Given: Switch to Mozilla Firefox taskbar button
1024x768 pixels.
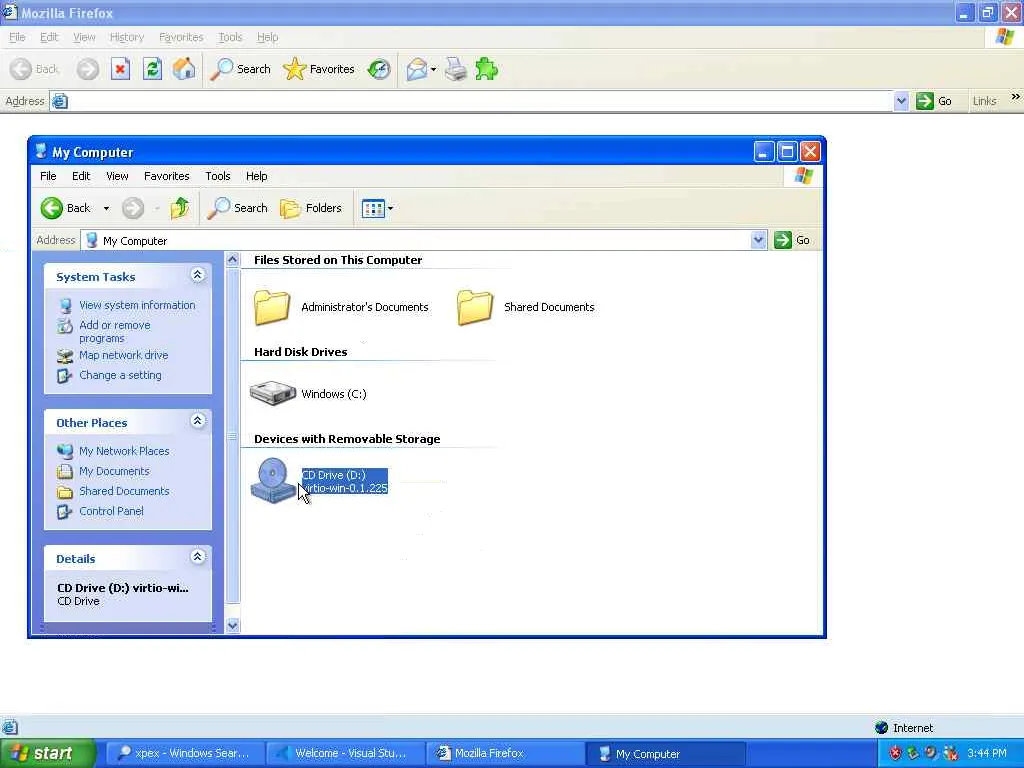Looking at the screenshot, I should point(505,754).
